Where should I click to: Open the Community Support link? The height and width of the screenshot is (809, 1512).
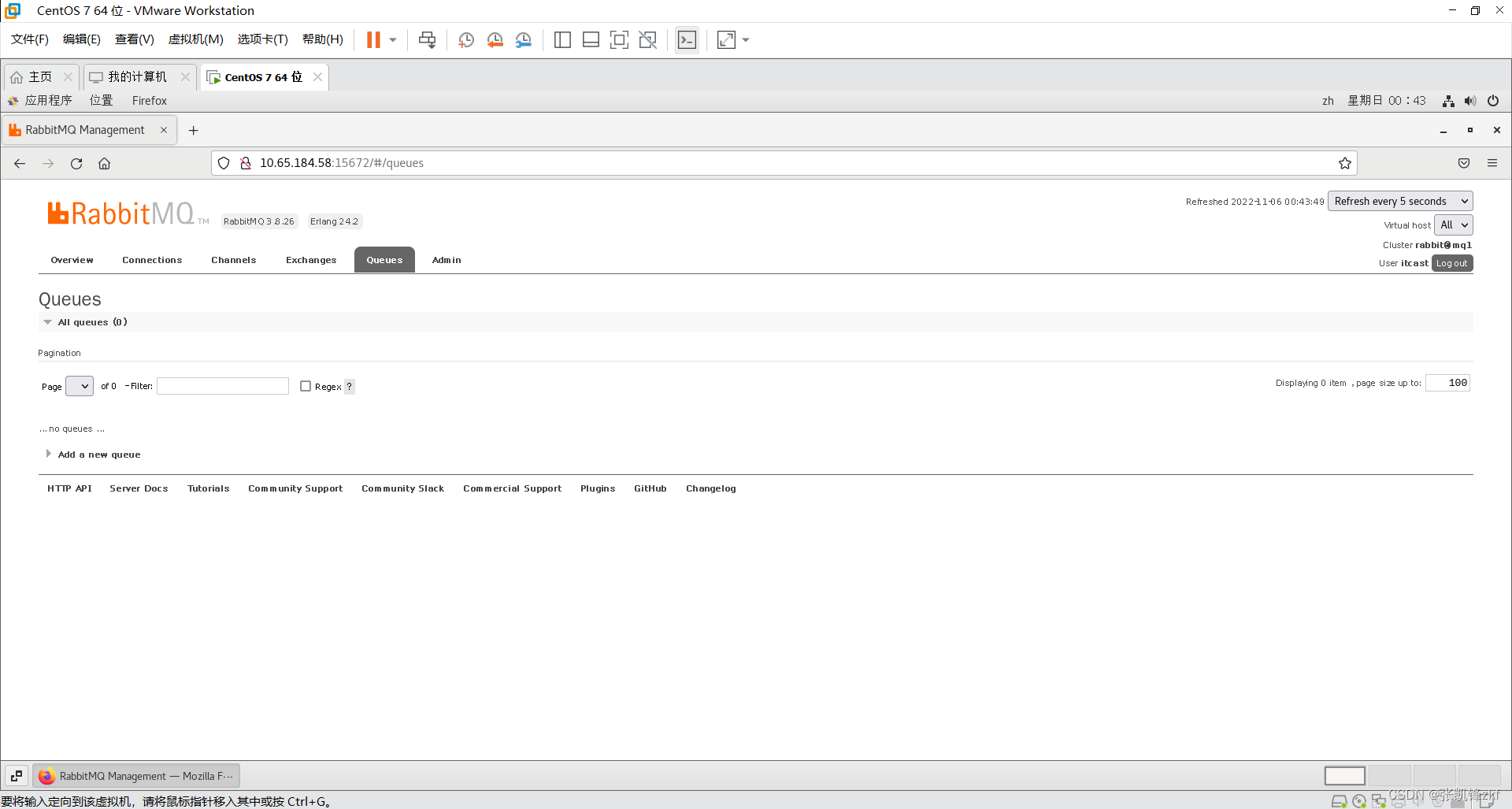click(295, 488)
